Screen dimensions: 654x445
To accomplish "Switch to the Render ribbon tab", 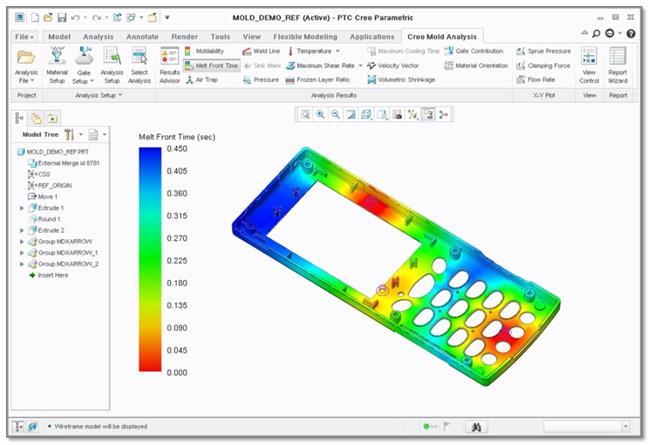I will pyautogui.click(x=184, y=37).
